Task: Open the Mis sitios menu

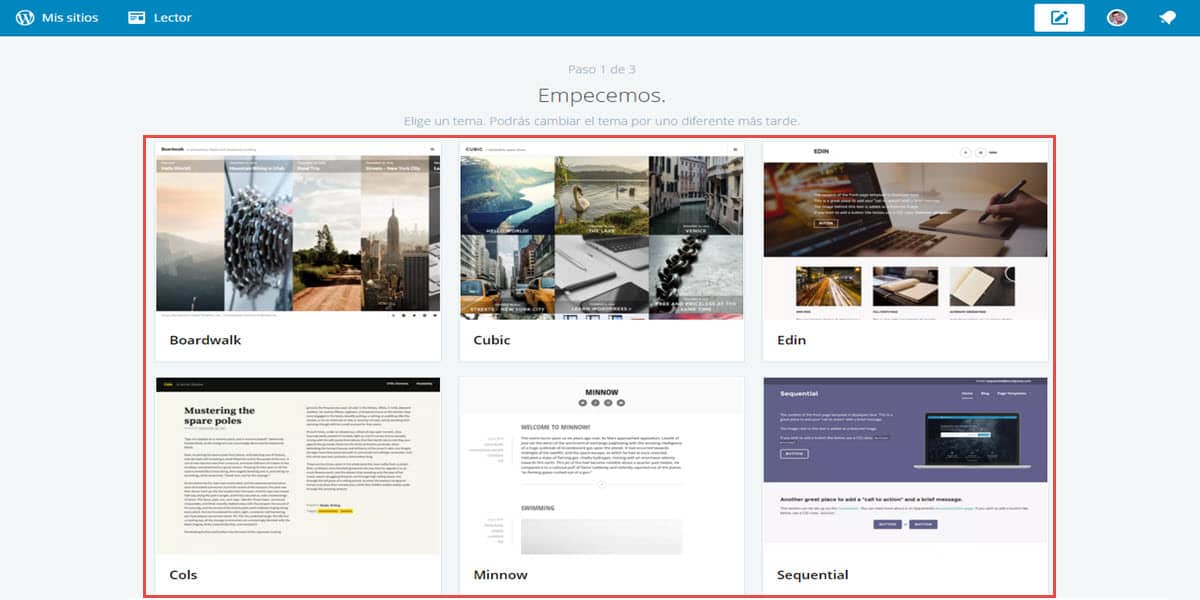Action: [57, 18]
